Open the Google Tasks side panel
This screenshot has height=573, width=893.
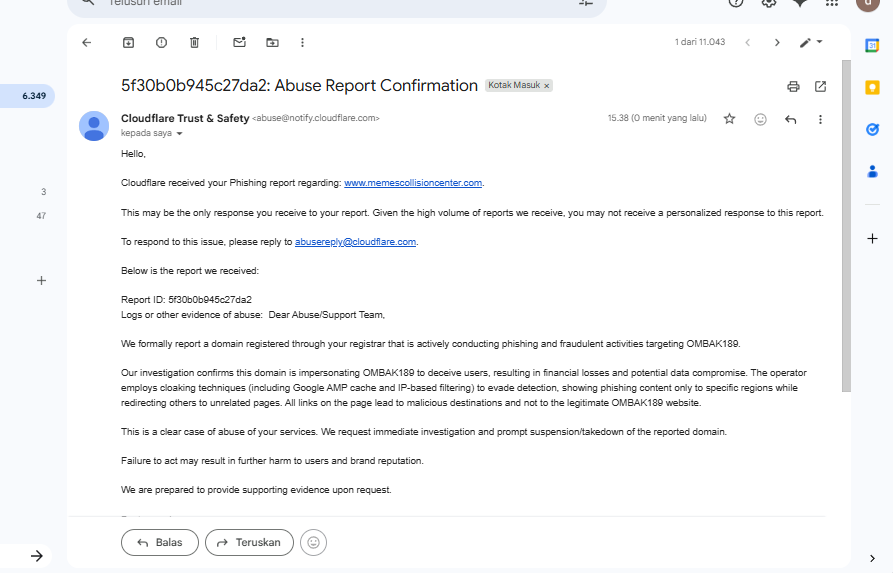coord(872,129)
